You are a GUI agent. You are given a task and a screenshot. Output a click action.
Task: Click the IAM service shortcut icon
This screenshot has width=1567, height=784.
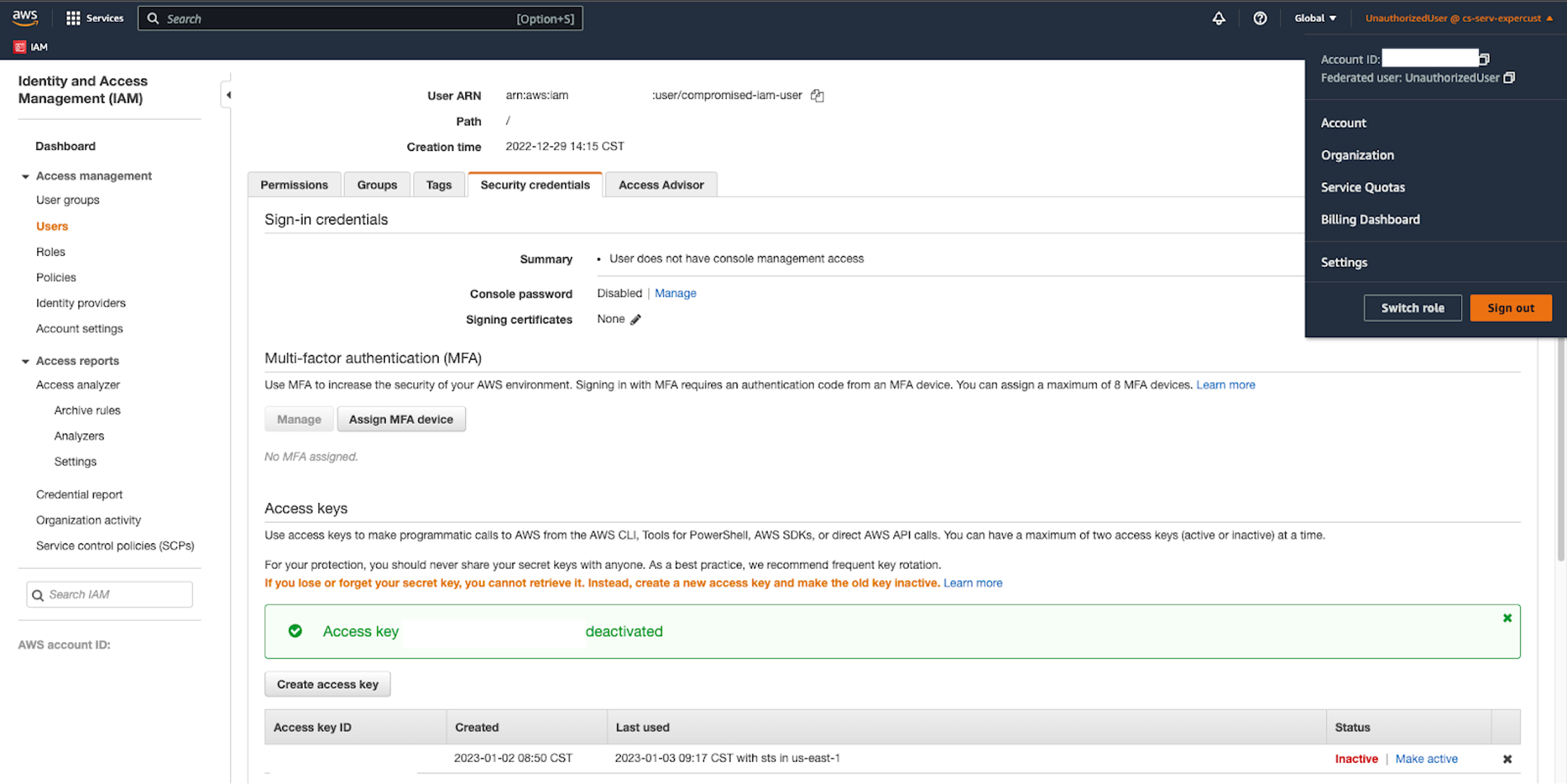(x=20, y=47)
